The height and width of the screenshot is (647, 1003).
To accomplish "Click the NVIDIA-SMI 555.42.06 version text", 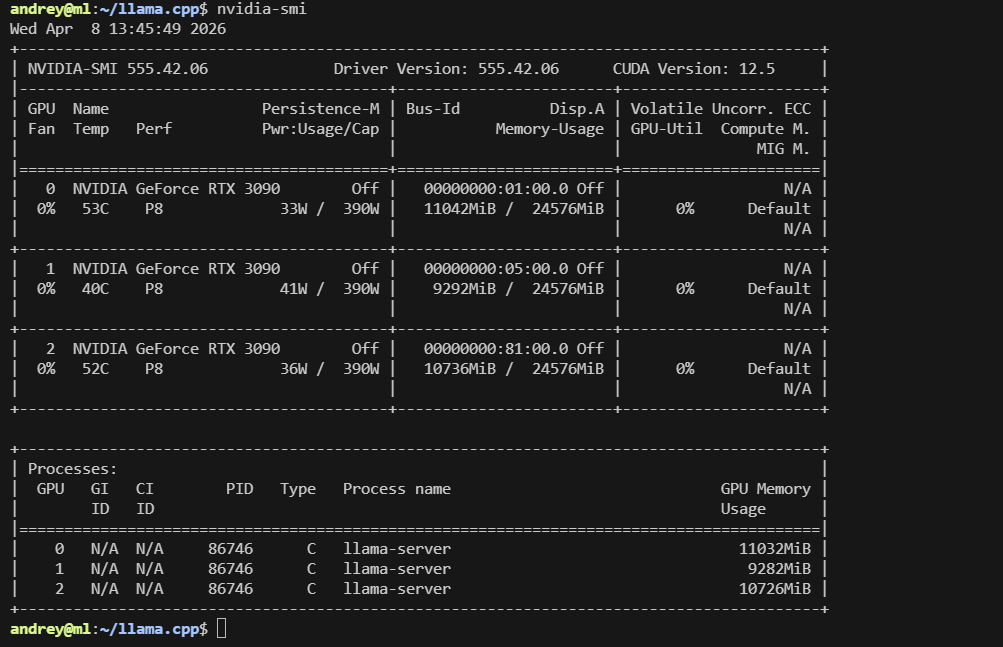I will (x=118, y=68).
